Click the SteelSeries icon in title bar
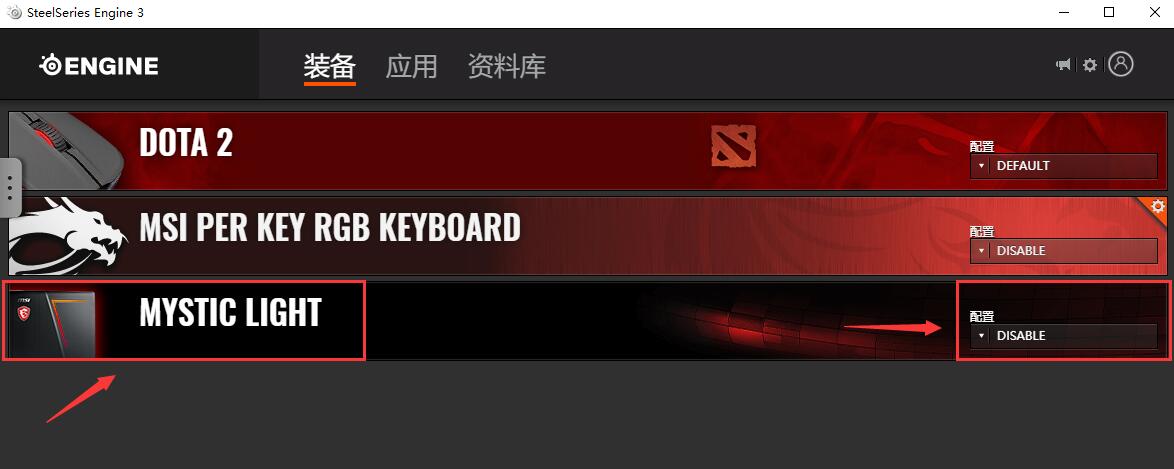The width and height of the screenshot is (1174, 469). 14,13
